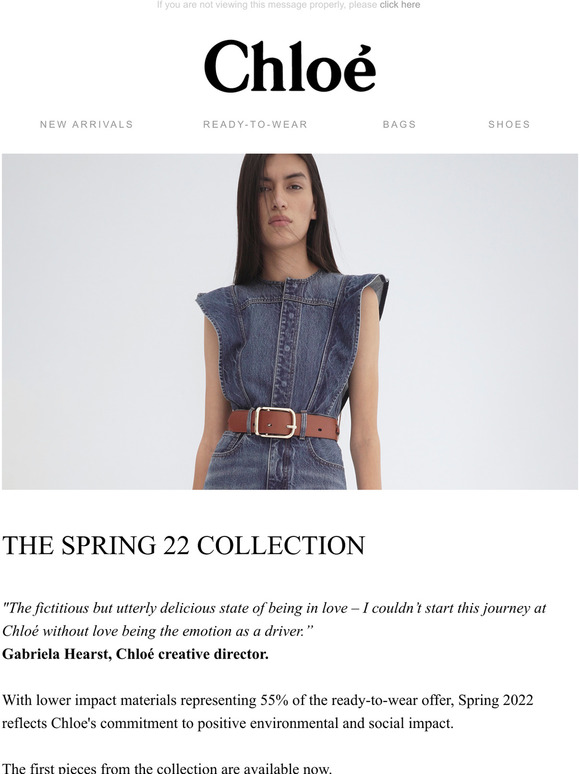Click the grey backdrop of hero photo
The image size is (580, 774).
(x=99, y=321)
